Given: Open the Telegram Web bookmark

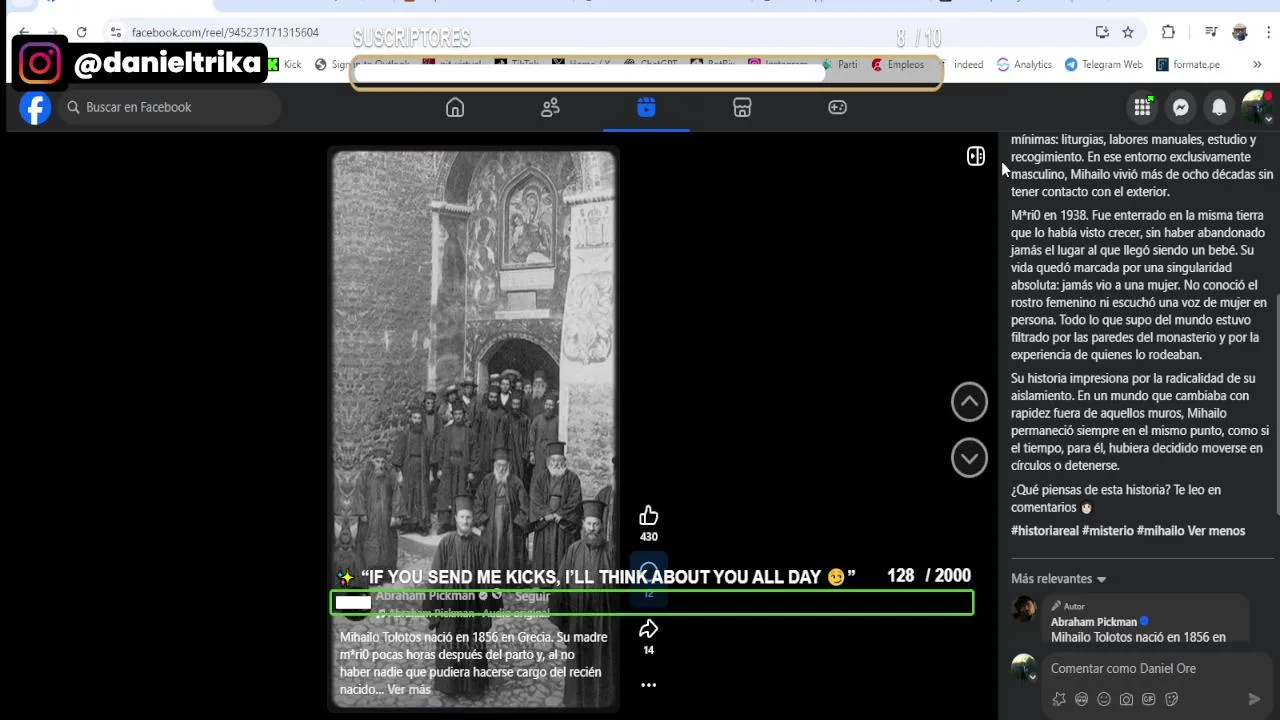Looking at the screenshot, I should pos(1103,64).
